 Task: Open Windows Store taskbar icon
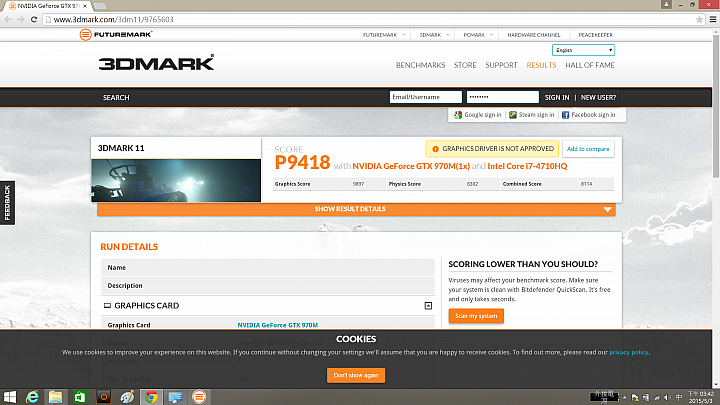[x=80, y=397]
